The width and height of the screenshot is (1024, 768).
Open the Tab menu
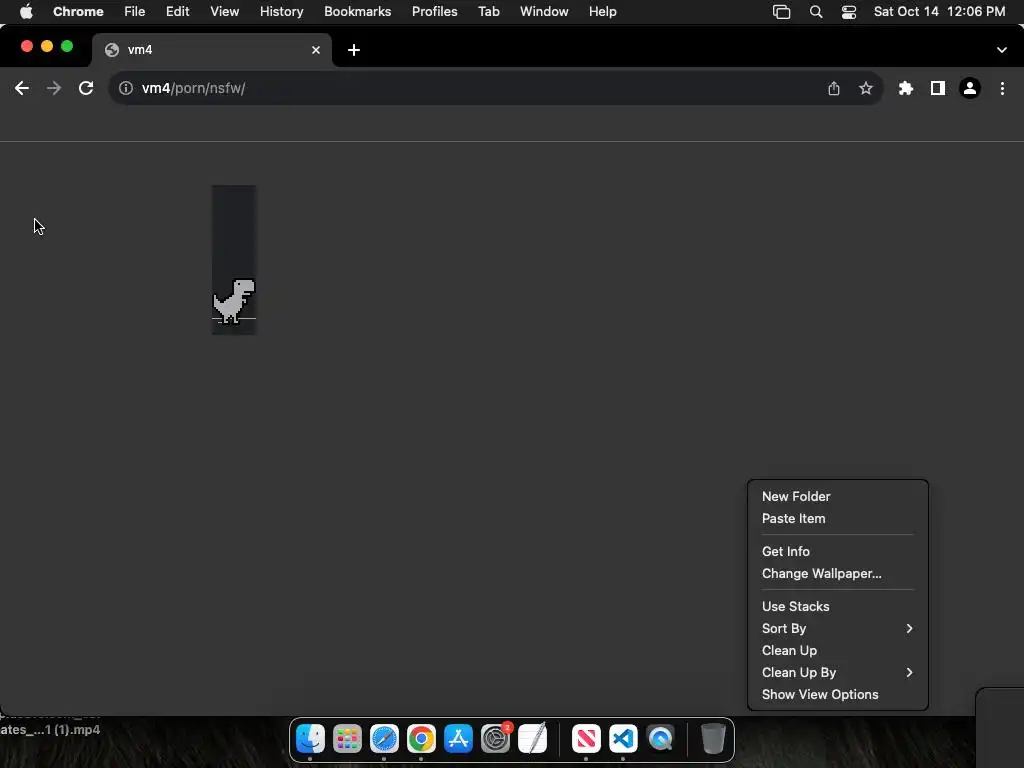point(489,12)
